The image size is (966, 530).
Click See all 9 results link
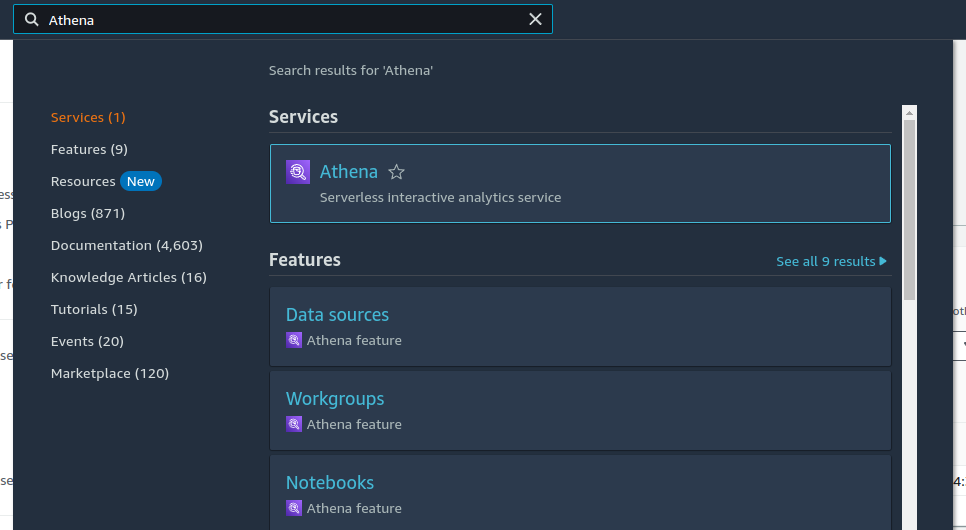coord(826,261)
